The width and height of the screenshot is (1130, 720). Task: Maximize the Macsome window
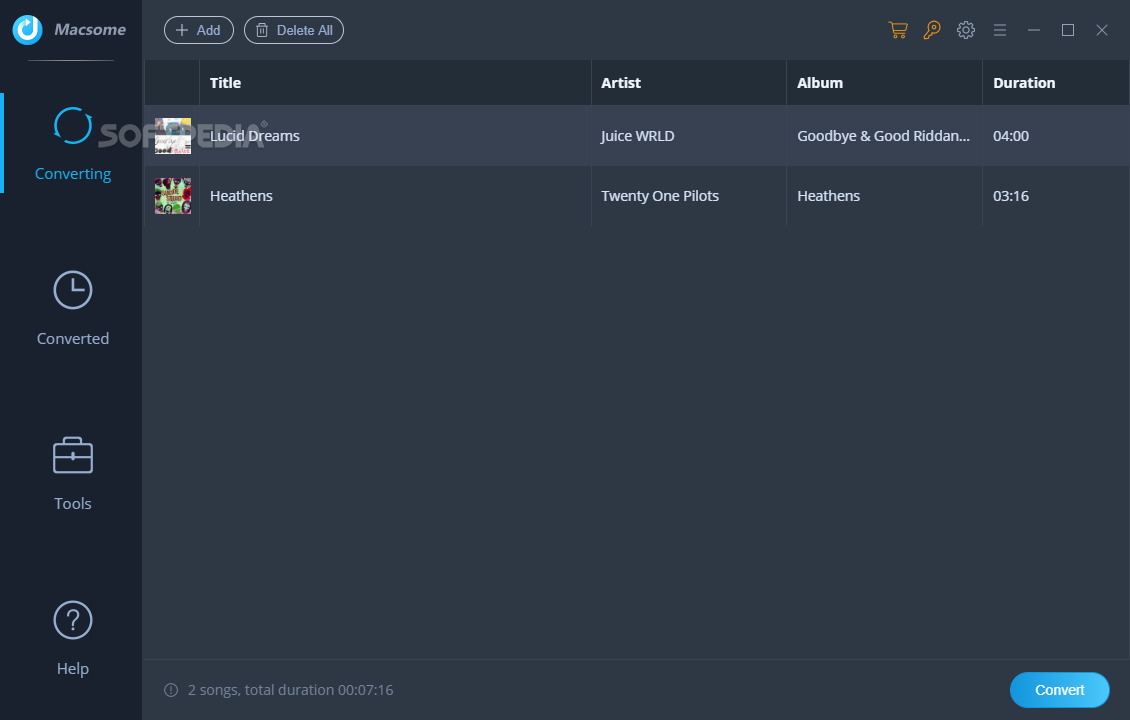coord(1068,30)
